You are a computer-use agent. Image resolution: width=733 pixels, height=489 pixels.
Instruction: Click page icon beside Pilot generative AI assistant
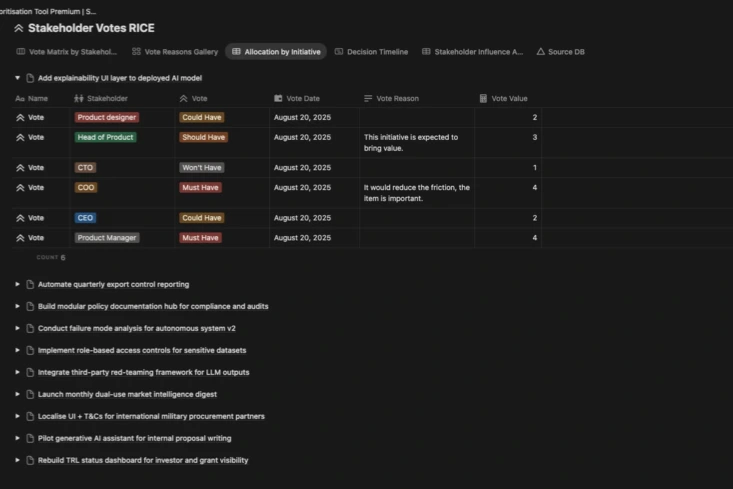30,439
